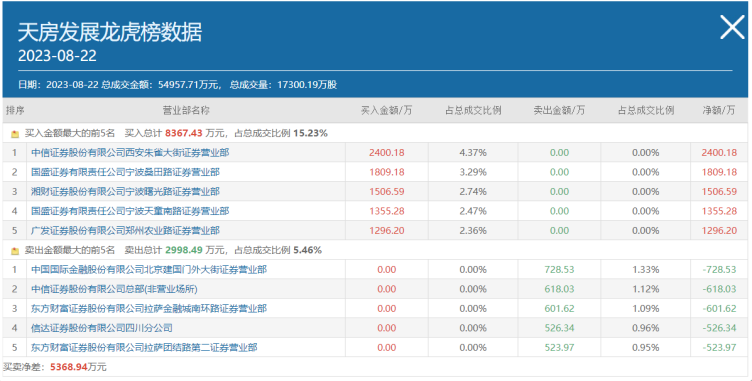
Task: Open 广发证券郑州农业路证券营业部 link
Action: click(125, 230)
